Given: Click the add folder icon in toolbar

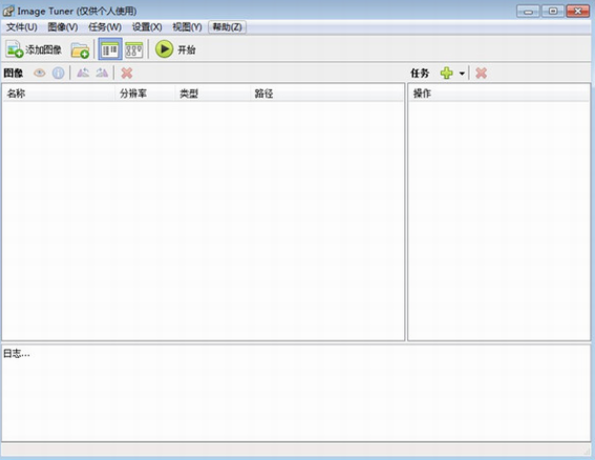Looking at the screenshot, I should click(80, 50).
